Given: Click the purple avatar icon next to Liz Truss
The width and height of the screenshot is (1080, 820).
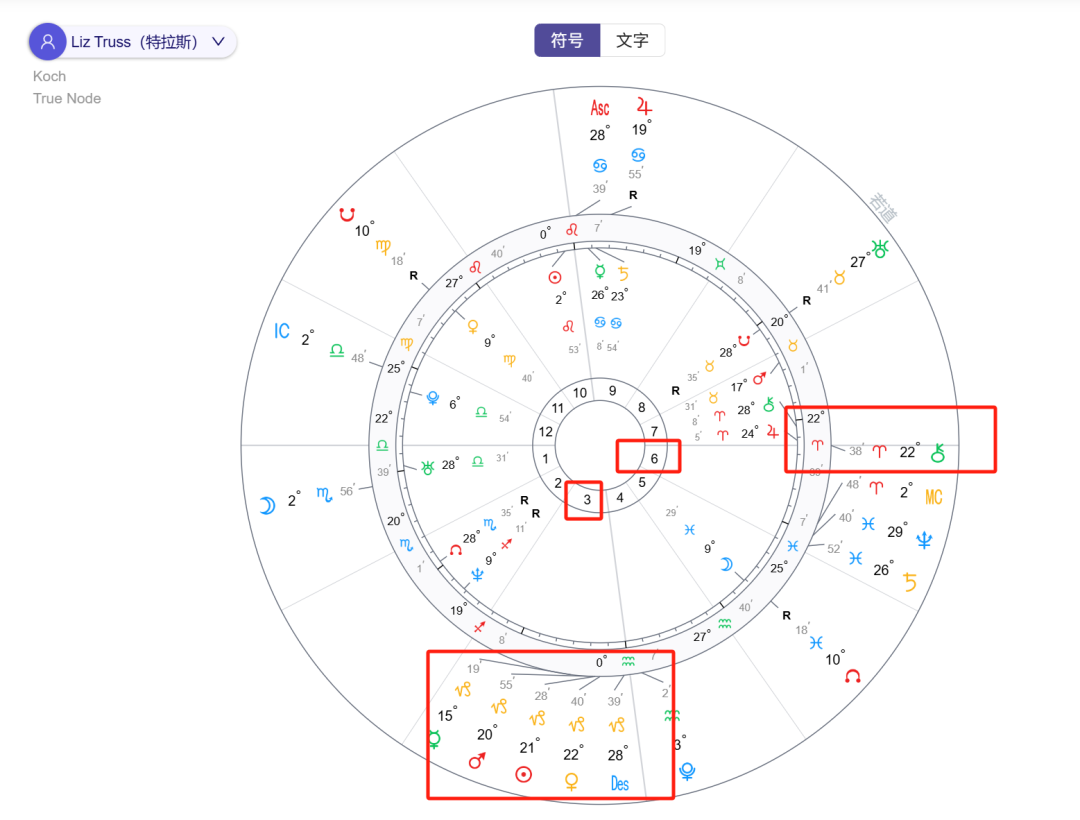Looking at the screenshot, I should pyautogui.click(x=47, y=41).
